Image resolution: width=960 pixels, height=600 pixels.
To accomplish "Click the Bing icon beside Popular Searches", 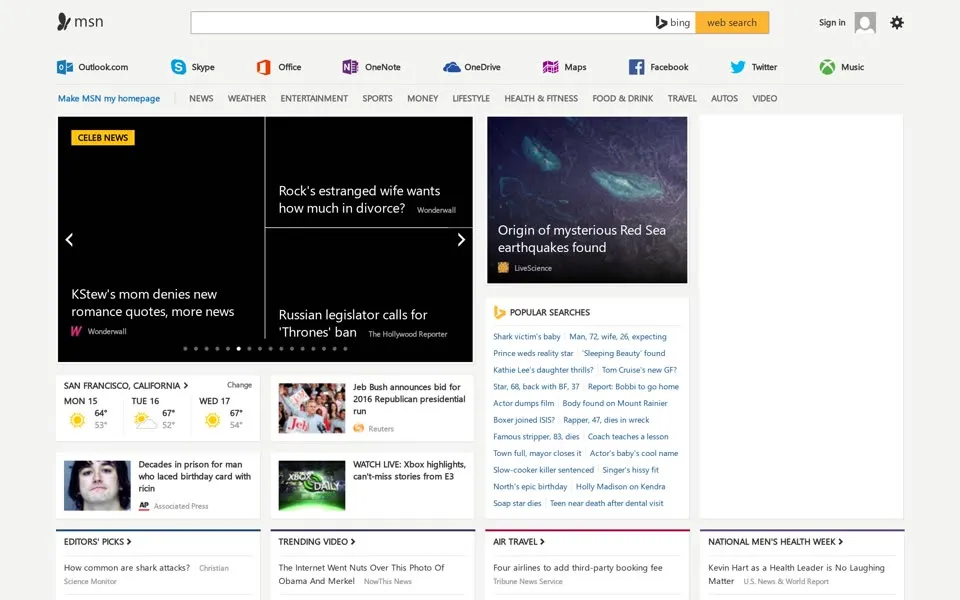I will tap(500, 312).
